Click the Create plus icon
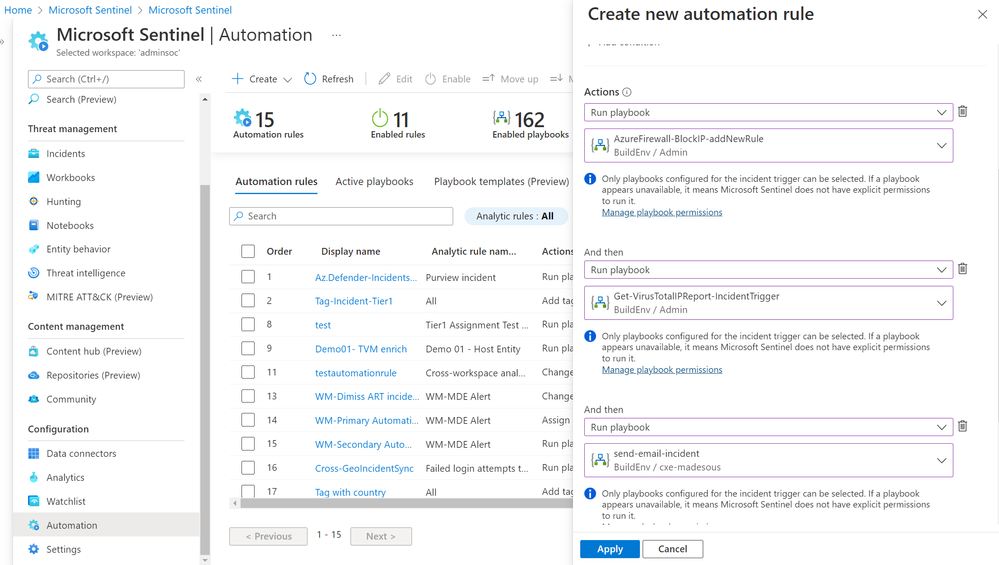 pyautogui.click(x=238, y=79)
